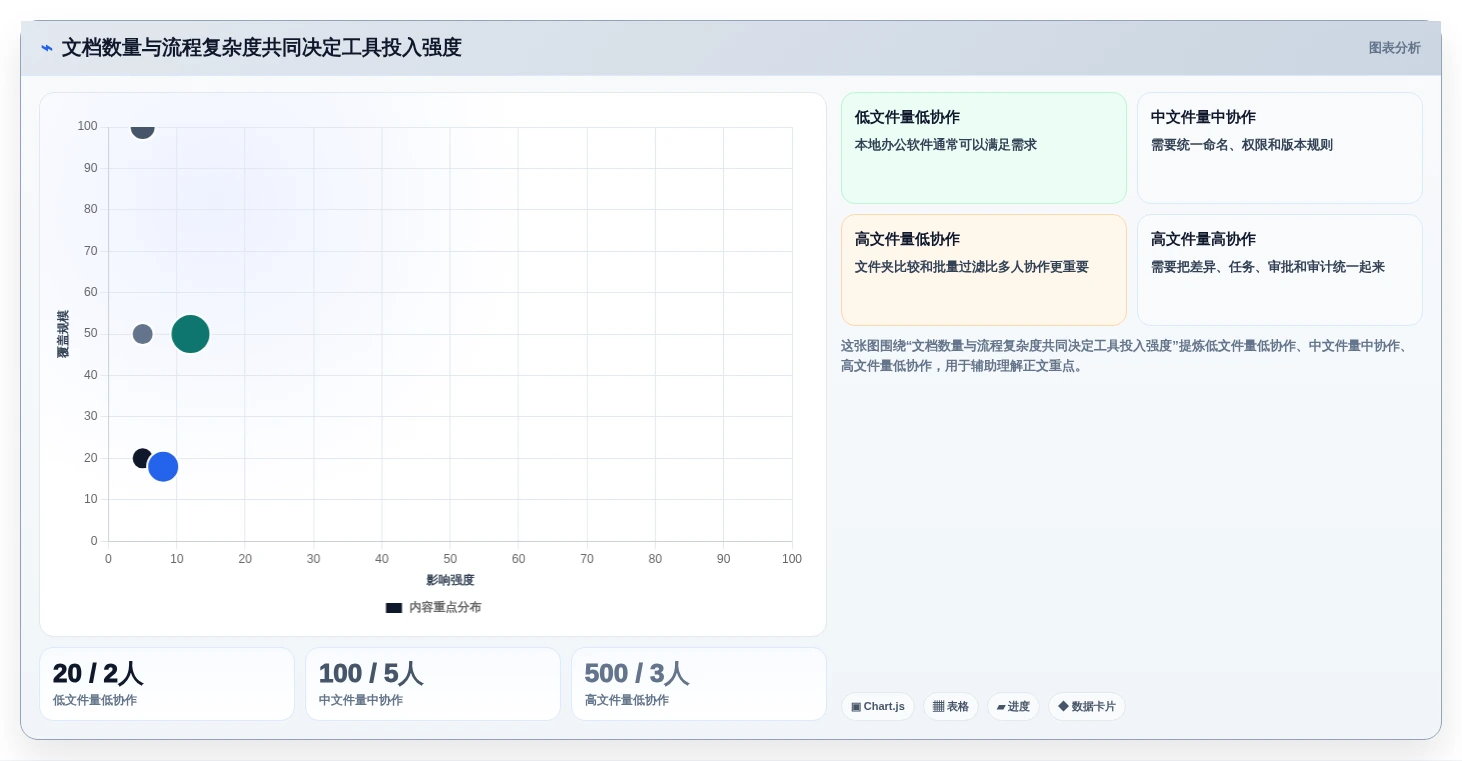
Task: Click the 500 / 3人 stat card
Action: tap(699, 684)
